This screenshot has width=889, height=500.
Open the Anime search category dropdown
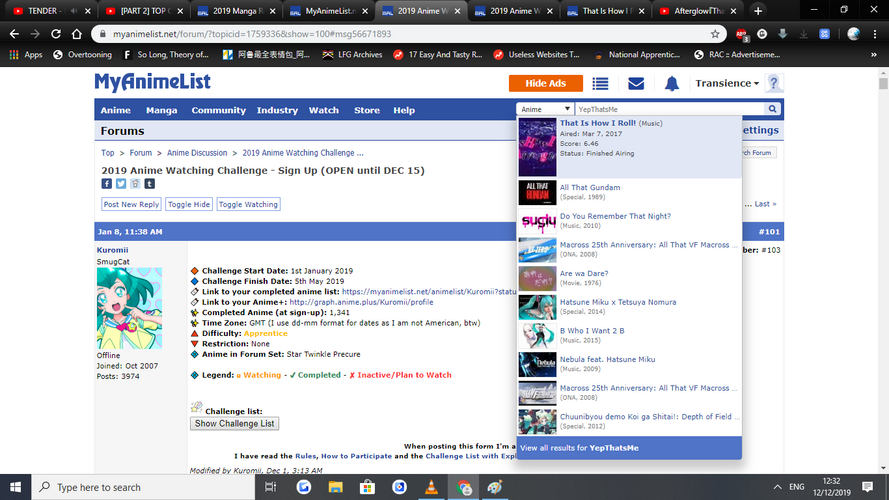pyautogui.click(x=545, y=109)
